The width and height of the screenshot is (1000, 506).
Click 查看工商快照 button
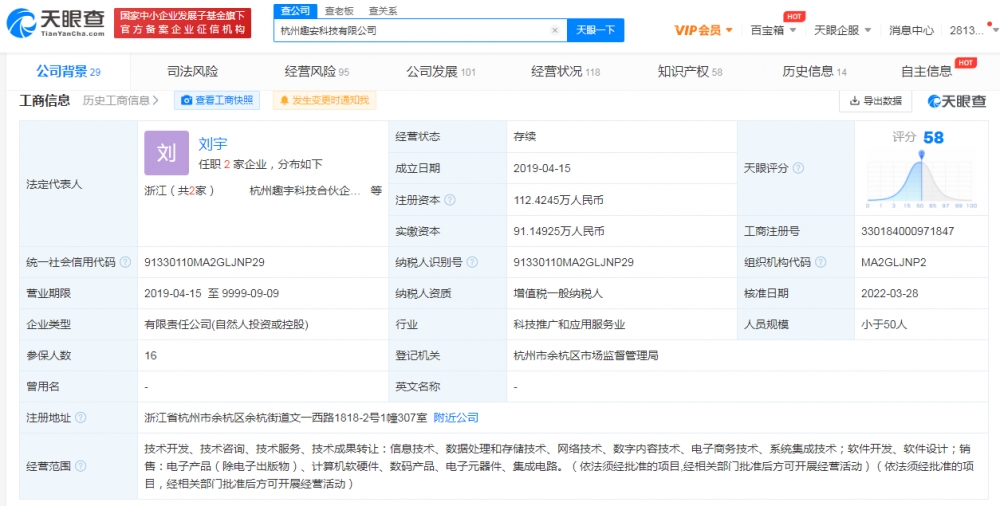[x=217, y=100]
